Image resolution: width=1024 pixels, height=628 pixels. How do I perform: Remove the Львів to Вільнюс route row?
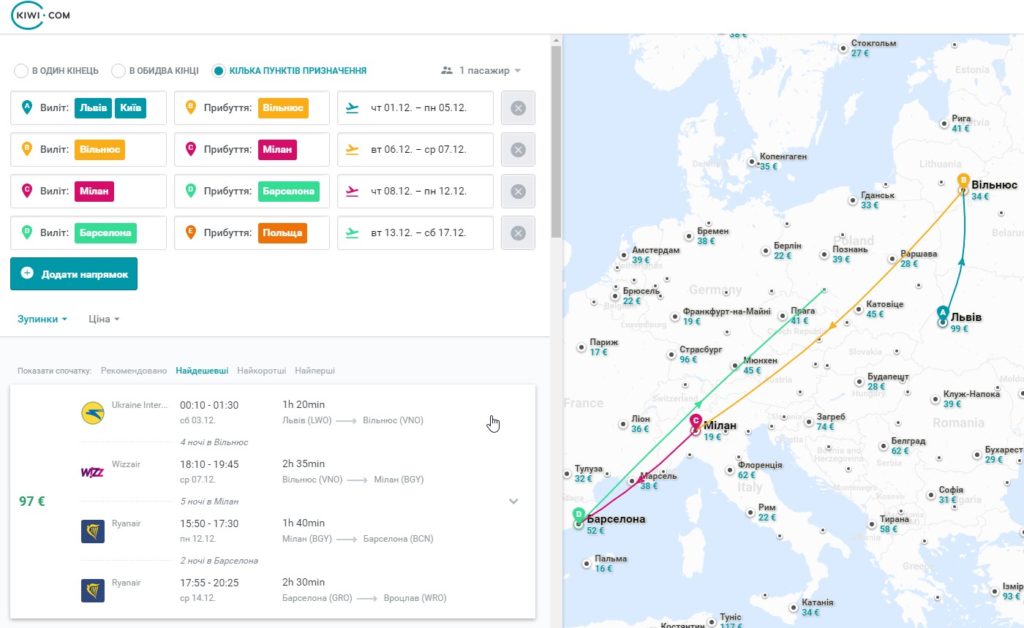518,108
